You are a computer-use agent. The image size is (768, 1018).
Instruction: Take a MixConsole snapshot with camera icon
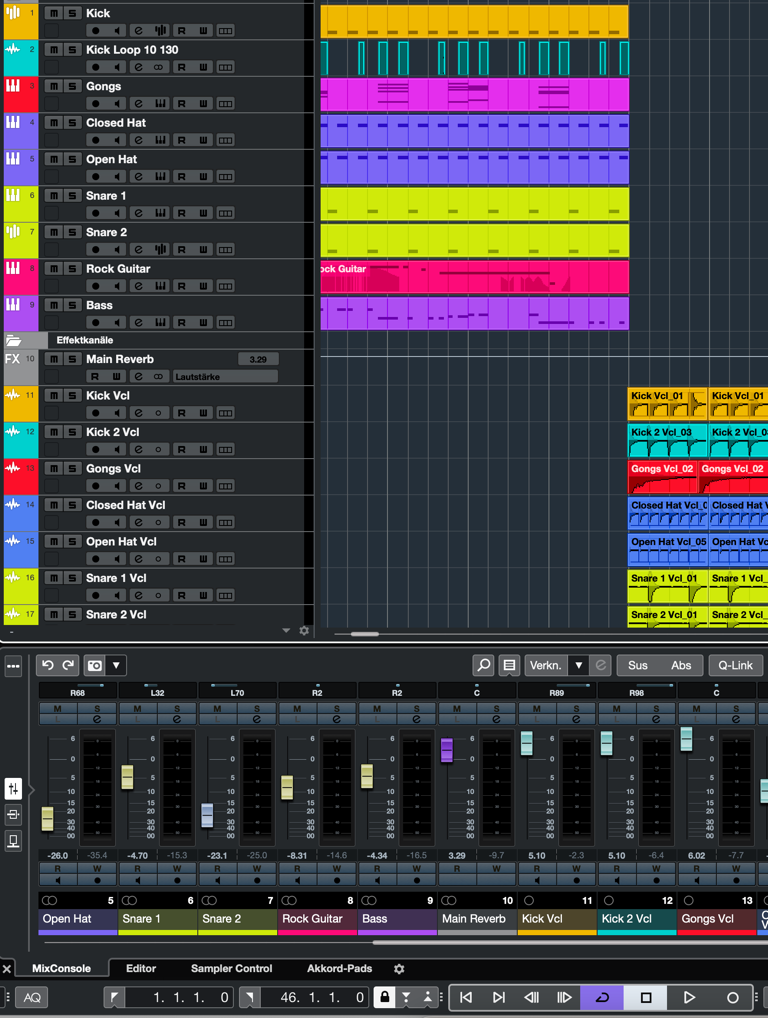95,665
